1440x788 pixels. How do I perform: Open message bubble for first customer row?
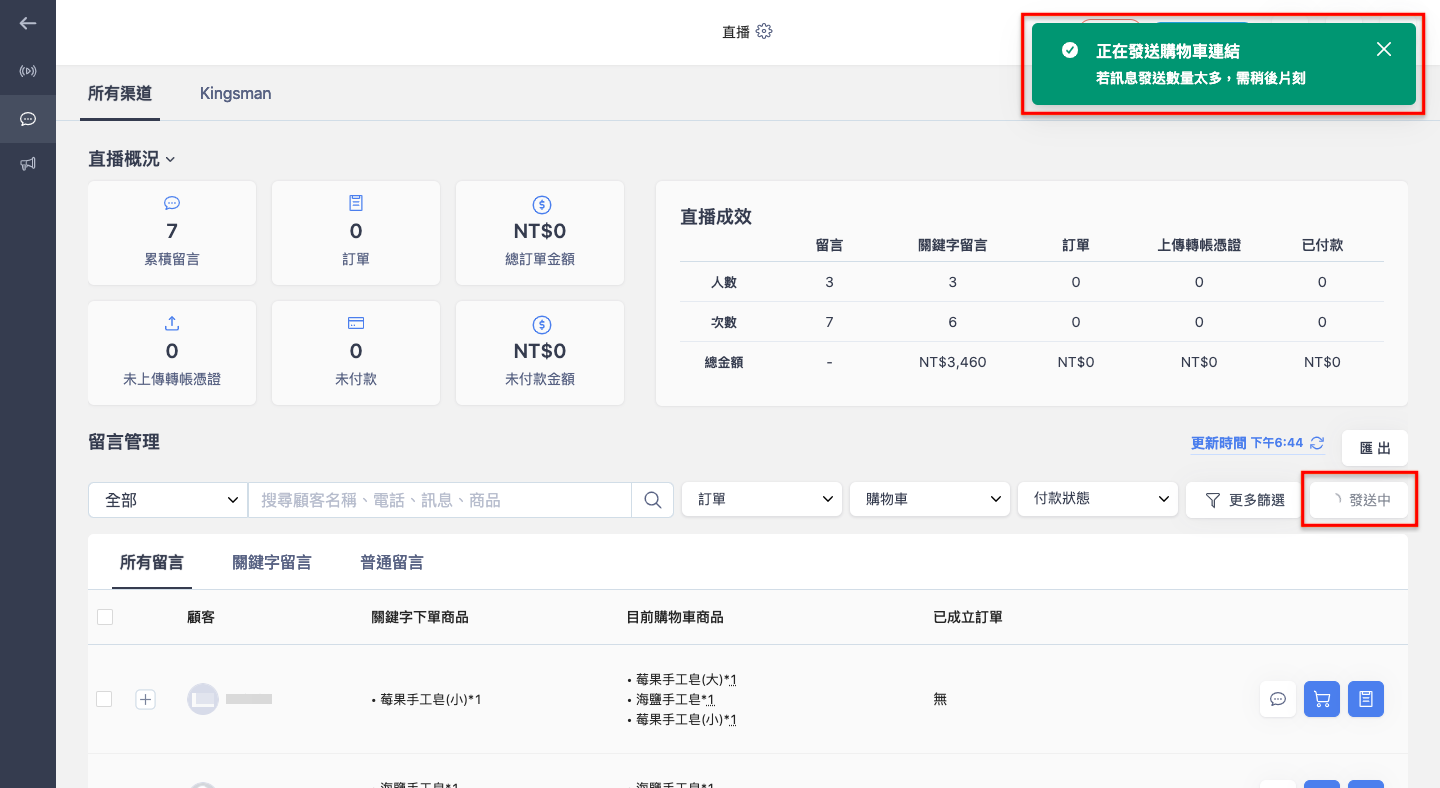pos(1278,699)
